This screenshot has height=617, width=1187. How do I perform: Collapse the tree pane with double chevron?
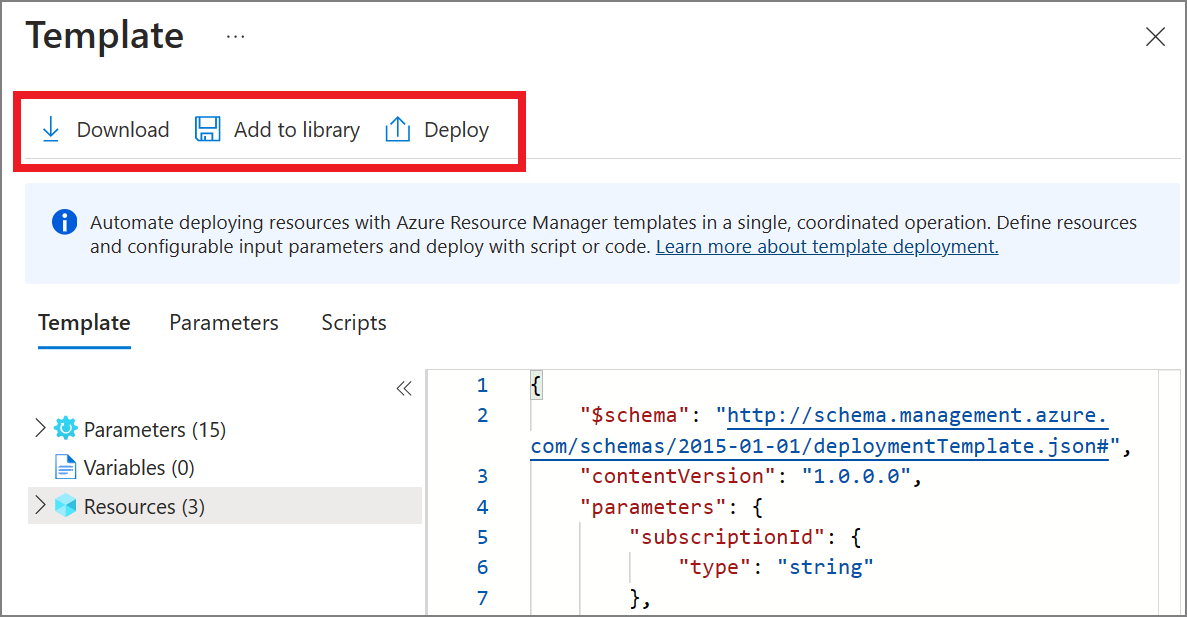[x=403, y=389]
